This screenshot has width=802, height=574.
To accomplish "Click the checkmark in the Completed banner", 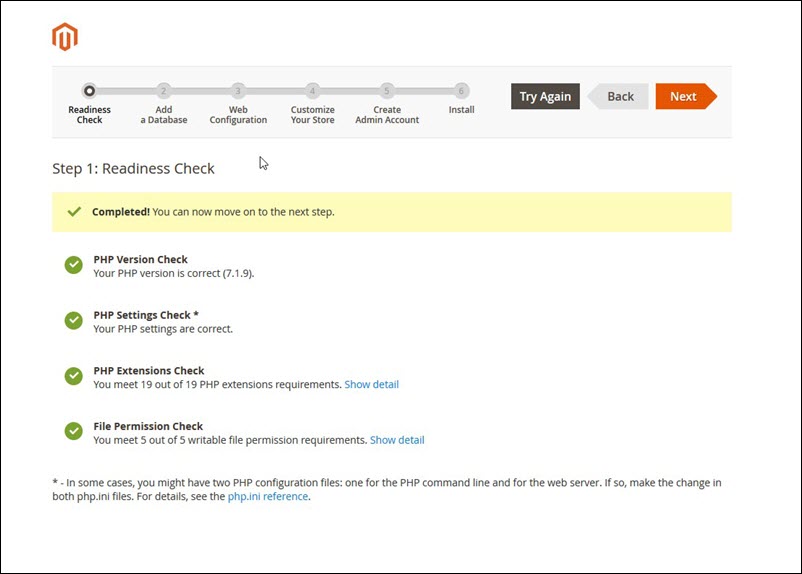I will (x=74, y=212).
